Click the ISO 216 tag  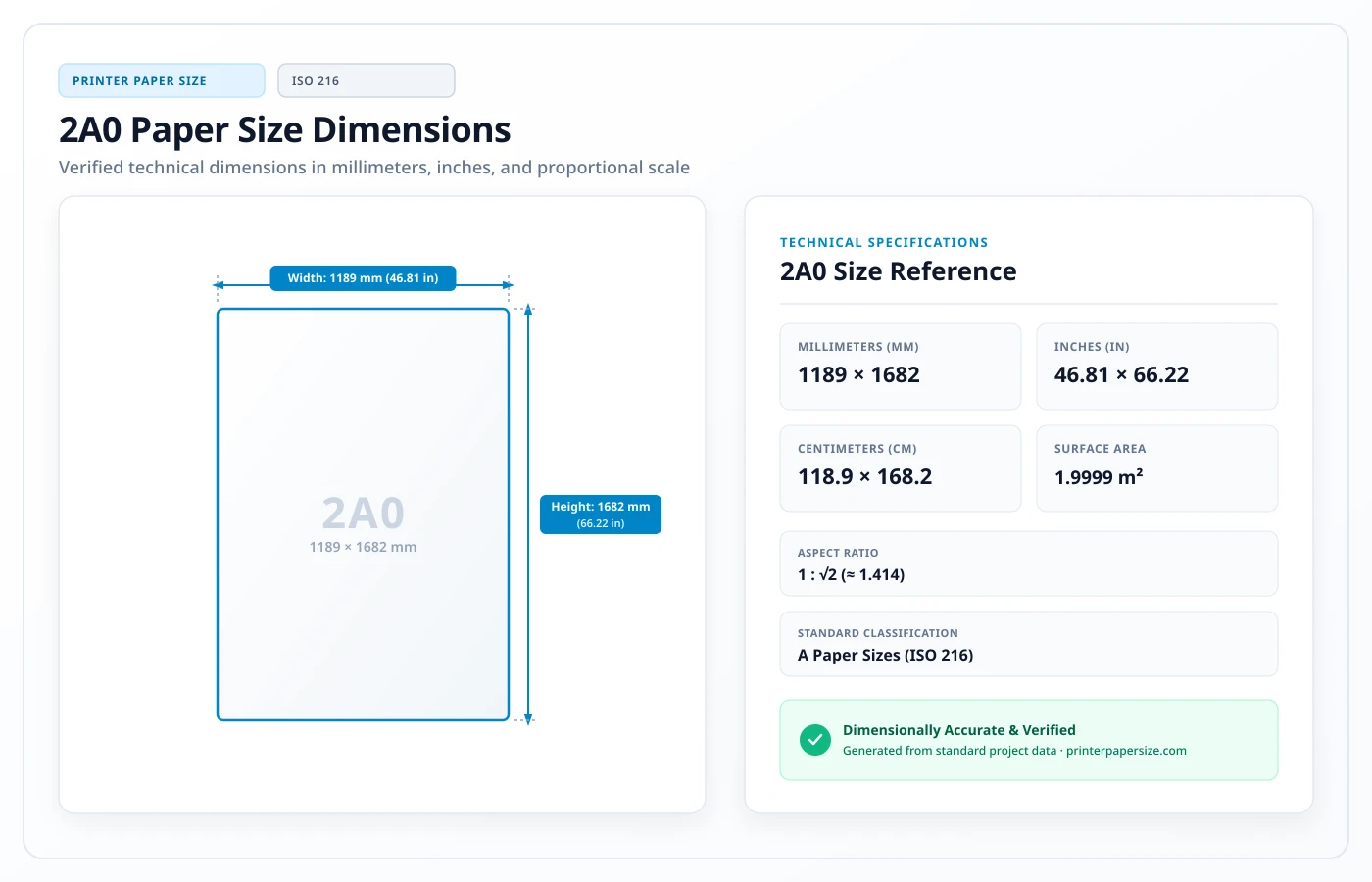coord(367,80)
